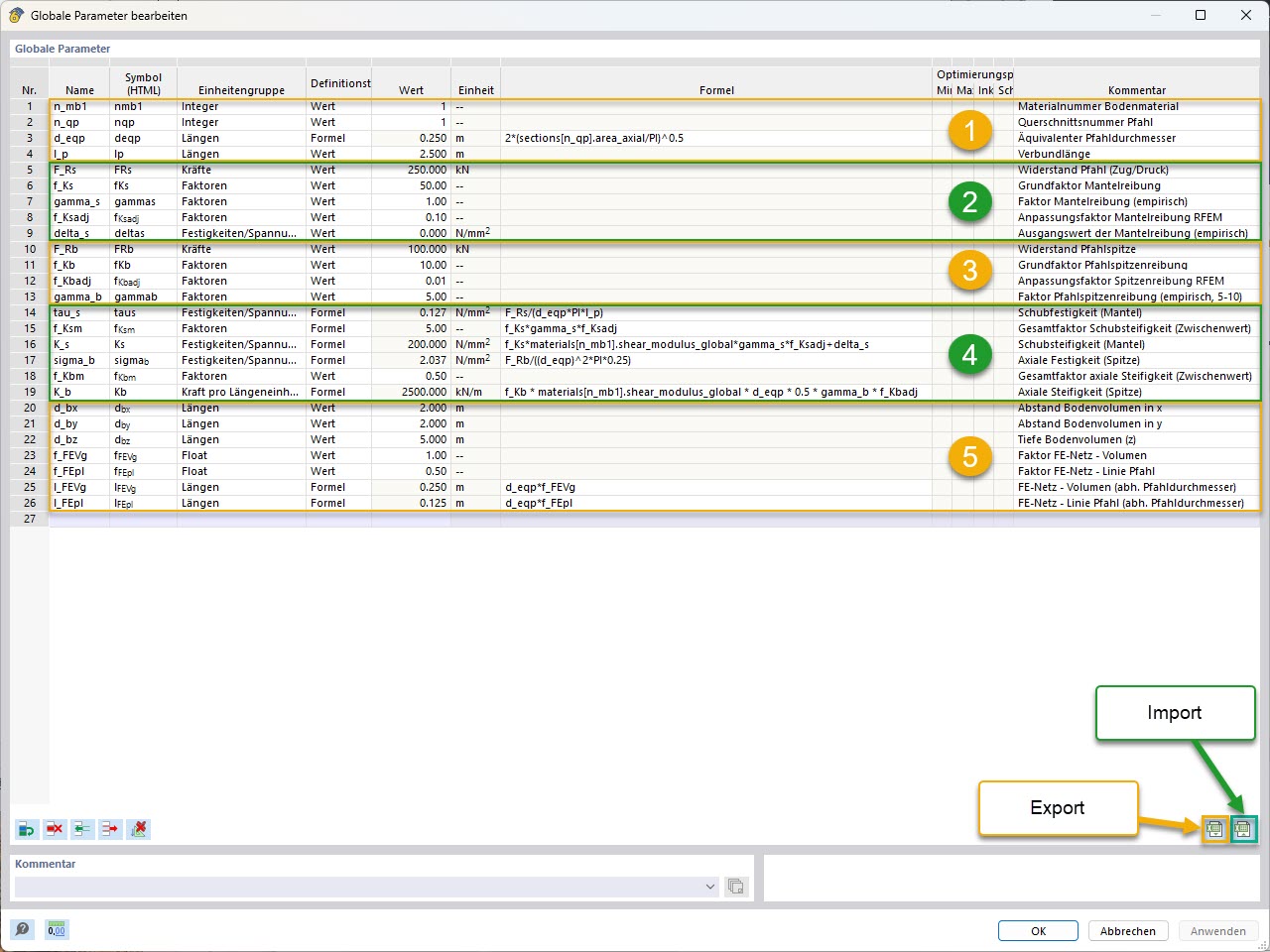Click the Kommentar column header
Image resolution: width=1270 pixels, height=952 pixels.
tap(1137, 89)
